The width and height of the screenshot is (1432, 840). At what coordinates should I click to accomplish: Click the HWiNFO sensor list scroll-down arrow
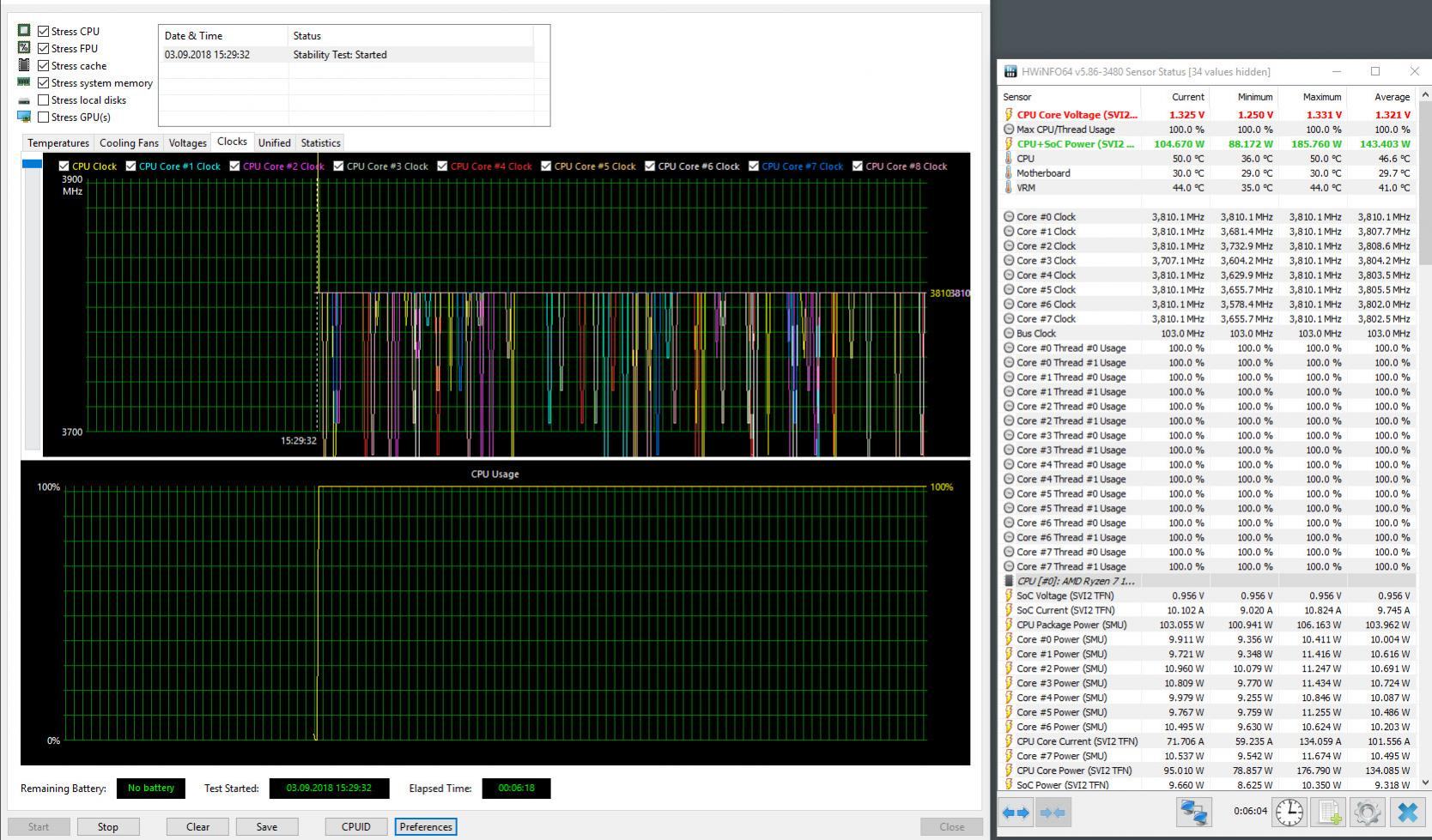point(1424,782)
